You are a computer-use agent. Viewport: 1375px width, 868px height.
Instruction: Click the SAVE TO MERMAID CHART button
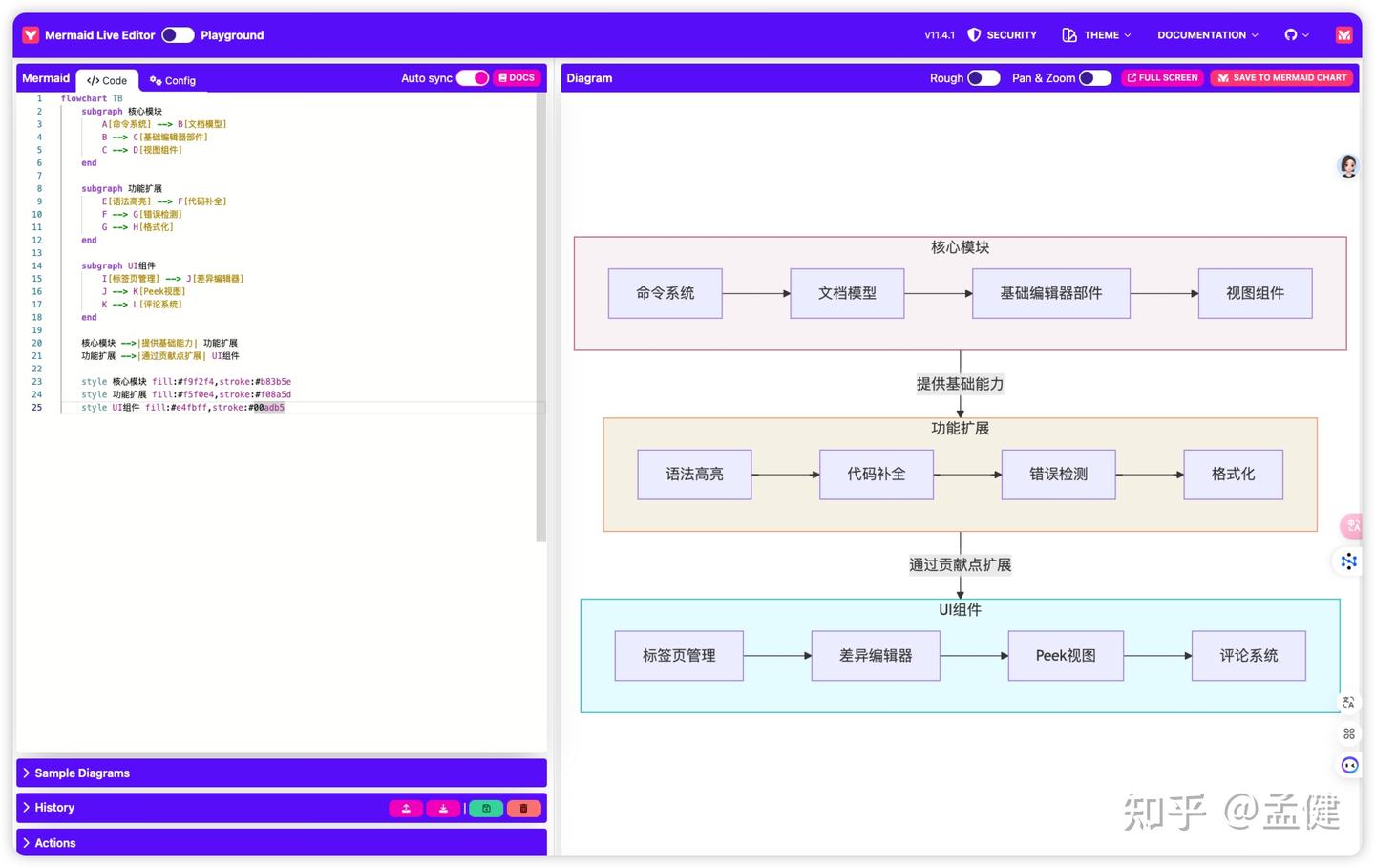[1281, 77]
